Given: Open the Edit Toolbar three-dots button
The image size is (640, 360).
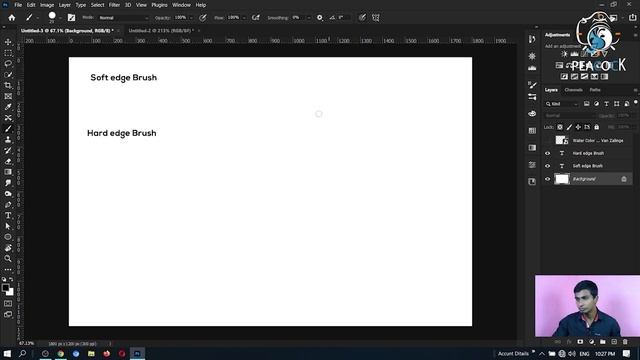Looking at the screenshot, I should [8, 269].
